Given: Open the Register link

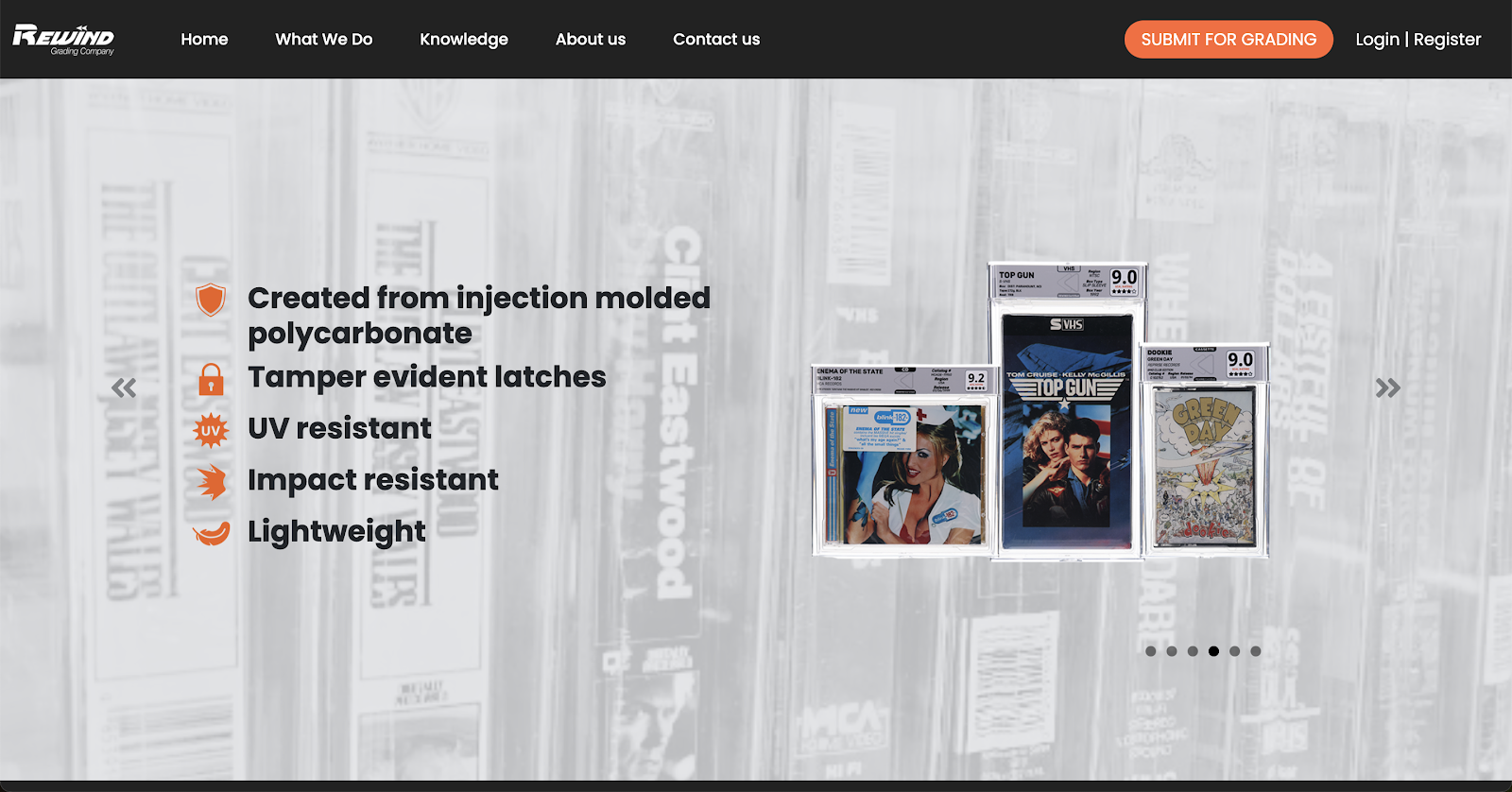Looking at the screenshot, I should pyautogui.click(x=1447, y=39).
